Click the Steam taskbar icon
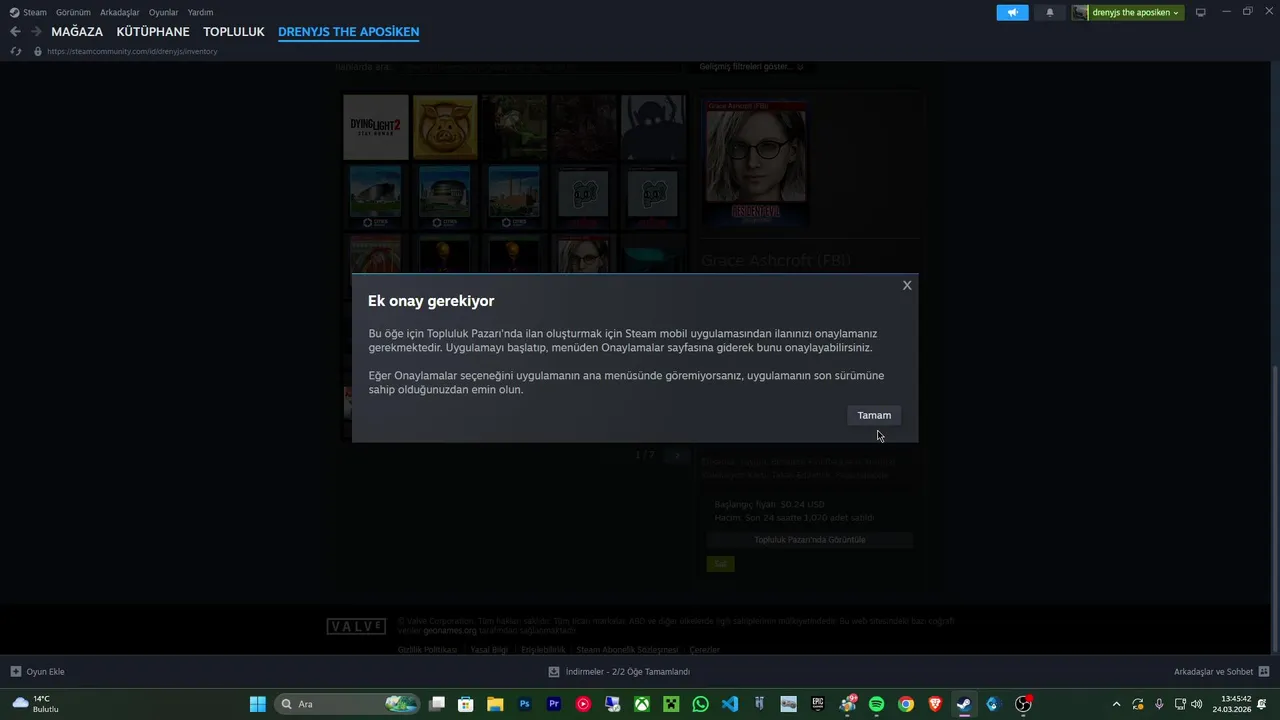 (964, 704)
